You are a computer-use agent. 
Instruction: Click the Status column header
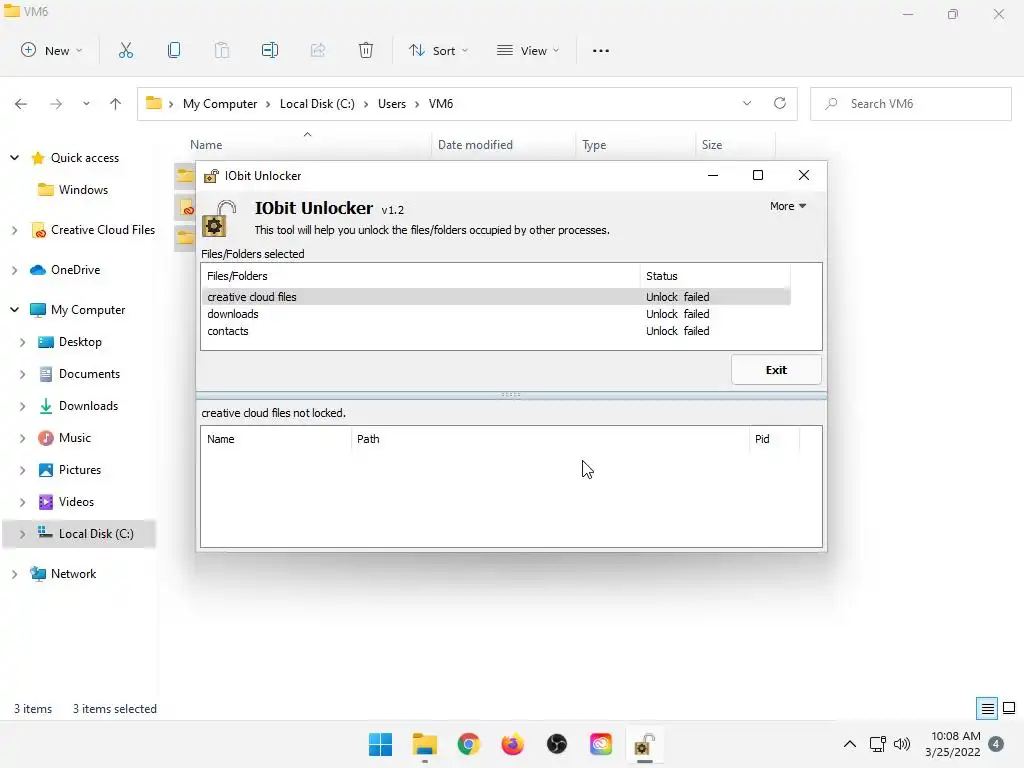coord(715,276)
